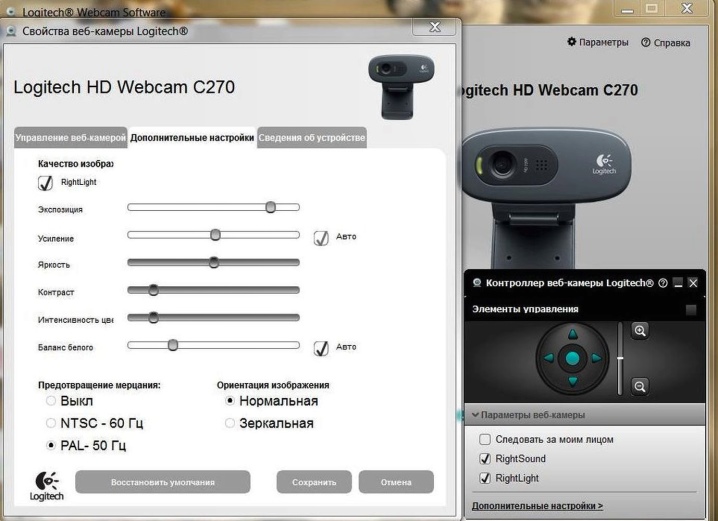718x521 pixels.
Task: Pan camera down with the down arrow
Action: (x=572, y=381)
